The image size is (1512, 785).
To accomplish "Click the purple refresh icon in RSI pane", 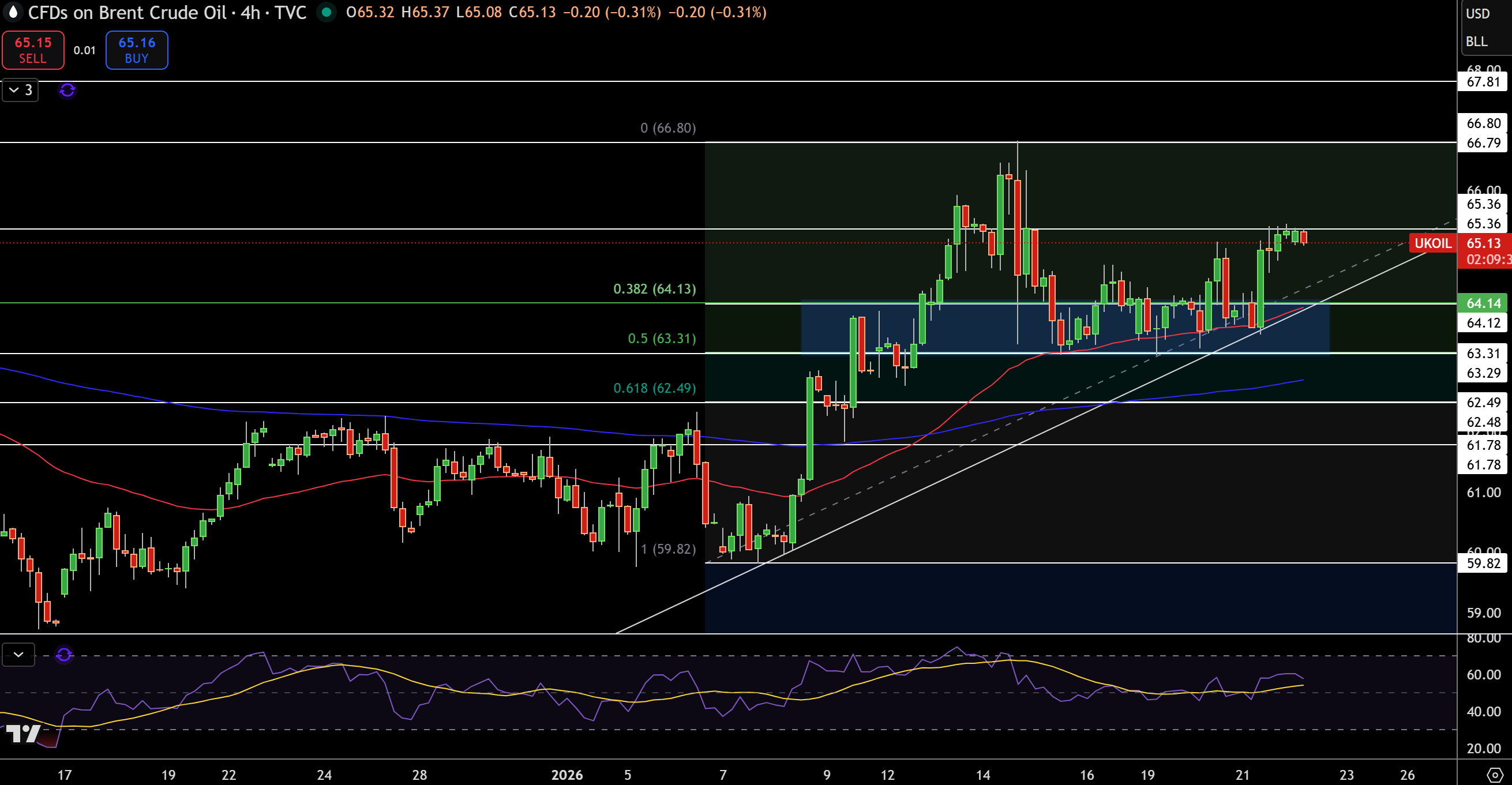I will click(64, 654).
